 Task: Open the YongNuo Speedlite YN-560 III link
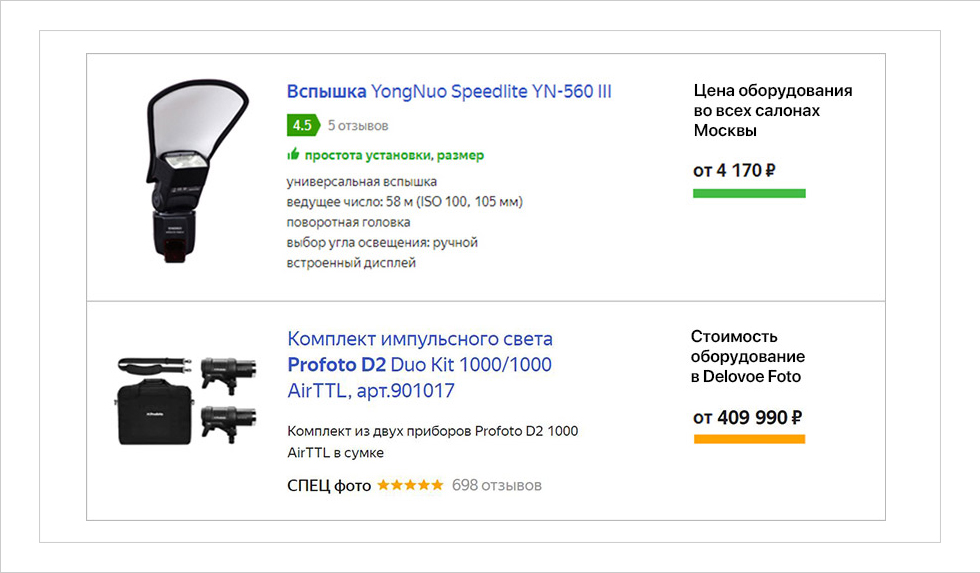coord(449,92)
